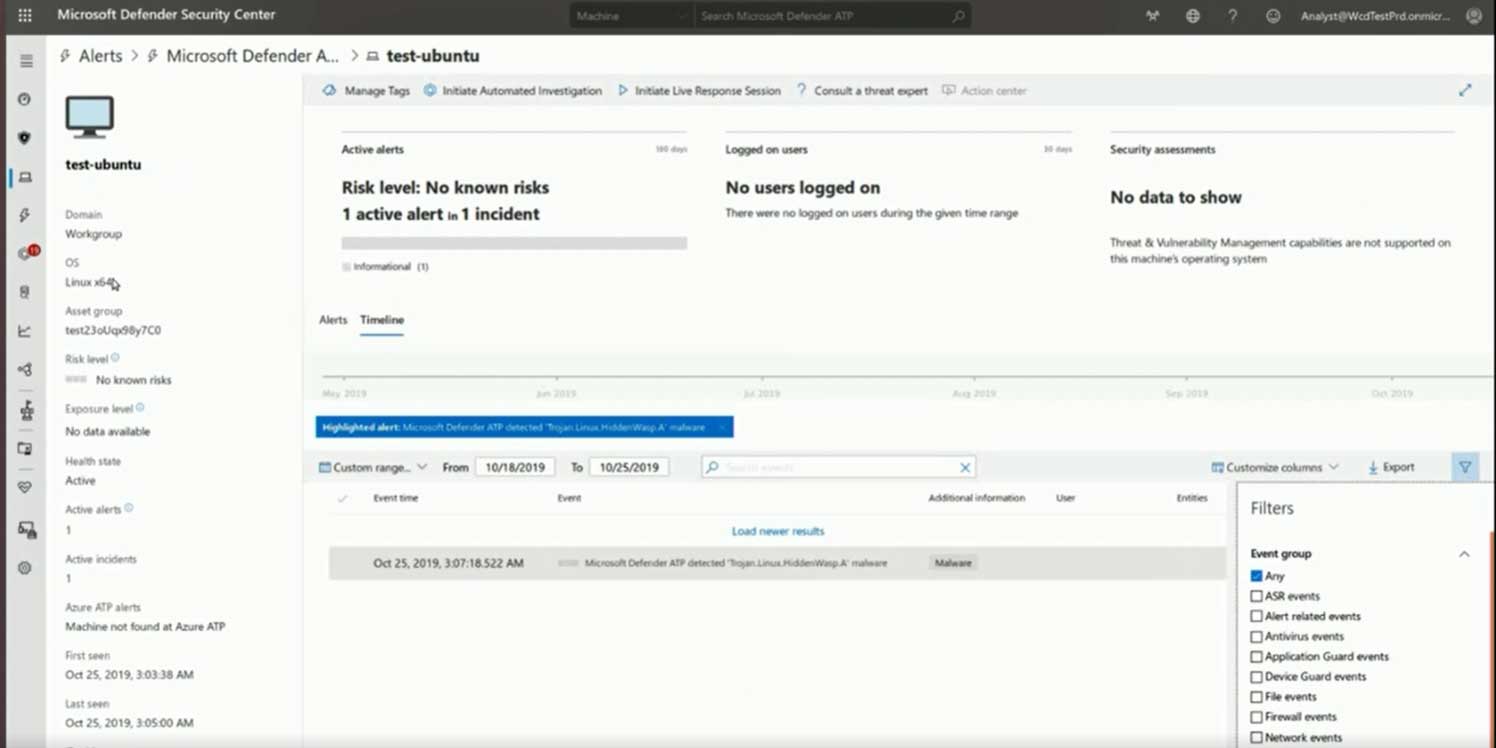Click the Load newer results link

[x=778, y=531]
